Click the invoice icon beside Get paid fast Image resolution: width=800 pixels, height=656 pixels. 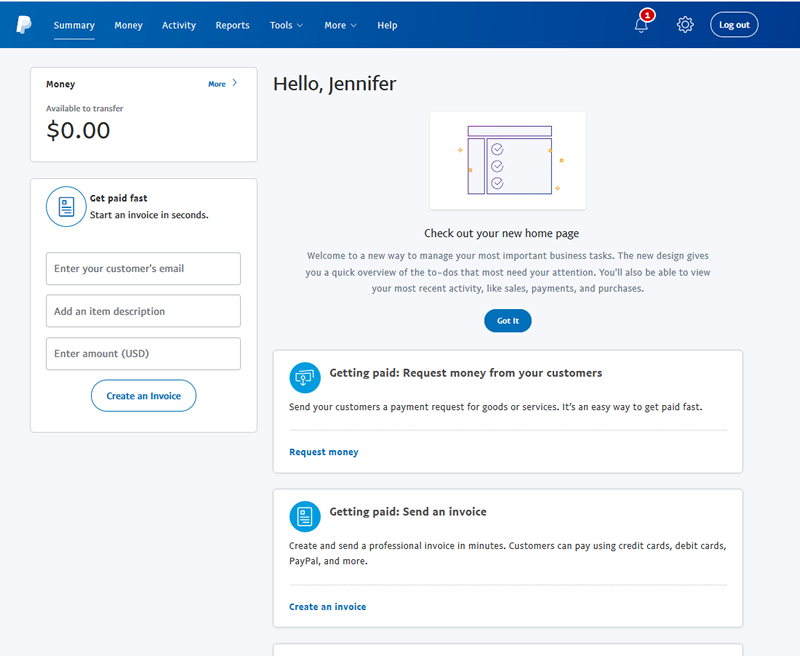[66, 207]
